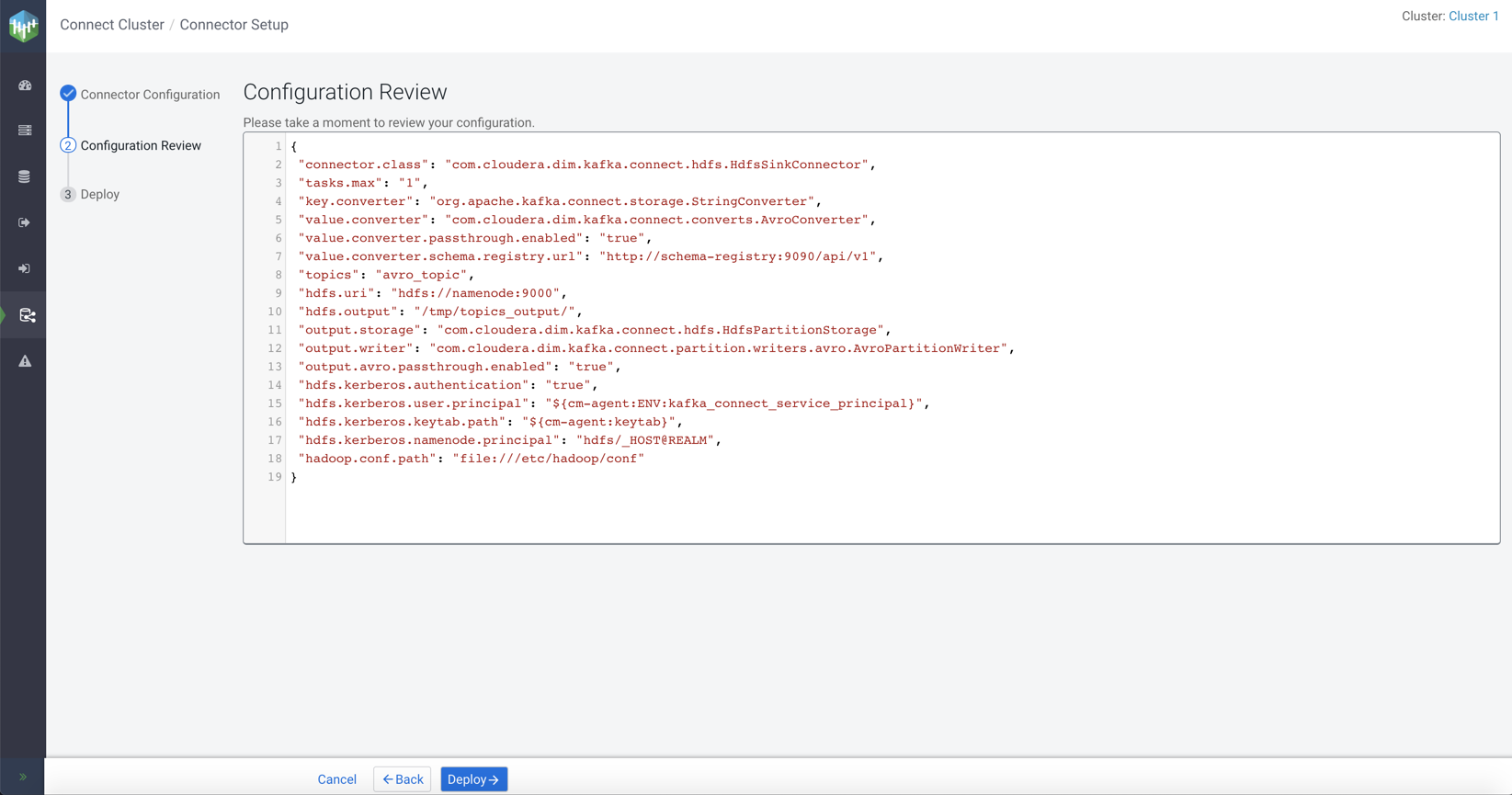
Task: Click "output.avro.passthrough.enabled" line
Action: [460, 367]
